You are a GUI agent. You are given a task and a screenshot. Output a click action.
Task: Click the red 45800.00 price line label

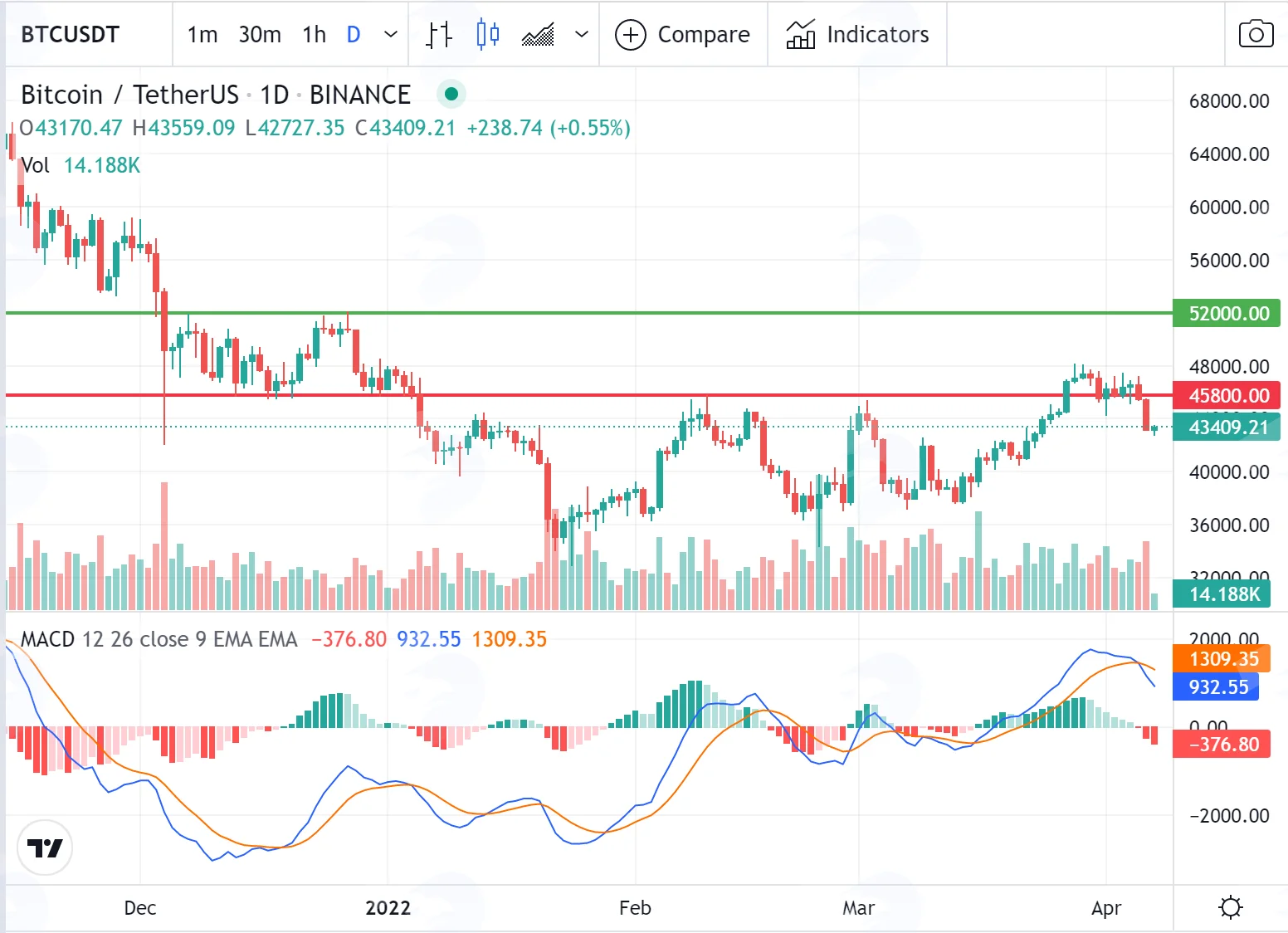[1227, 395]
